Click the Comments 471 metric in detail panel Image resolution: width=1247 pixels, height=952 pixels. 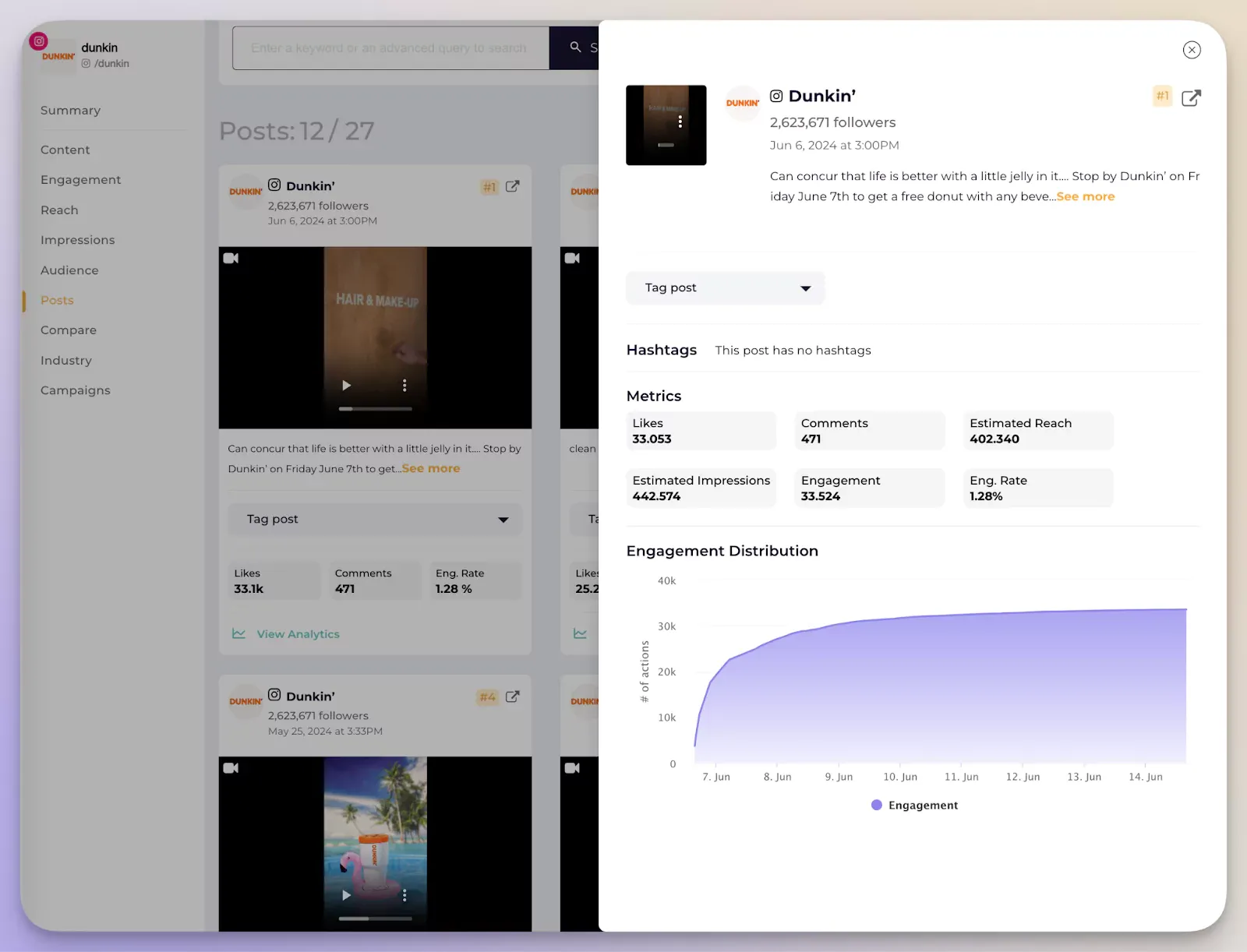(869, 431)
